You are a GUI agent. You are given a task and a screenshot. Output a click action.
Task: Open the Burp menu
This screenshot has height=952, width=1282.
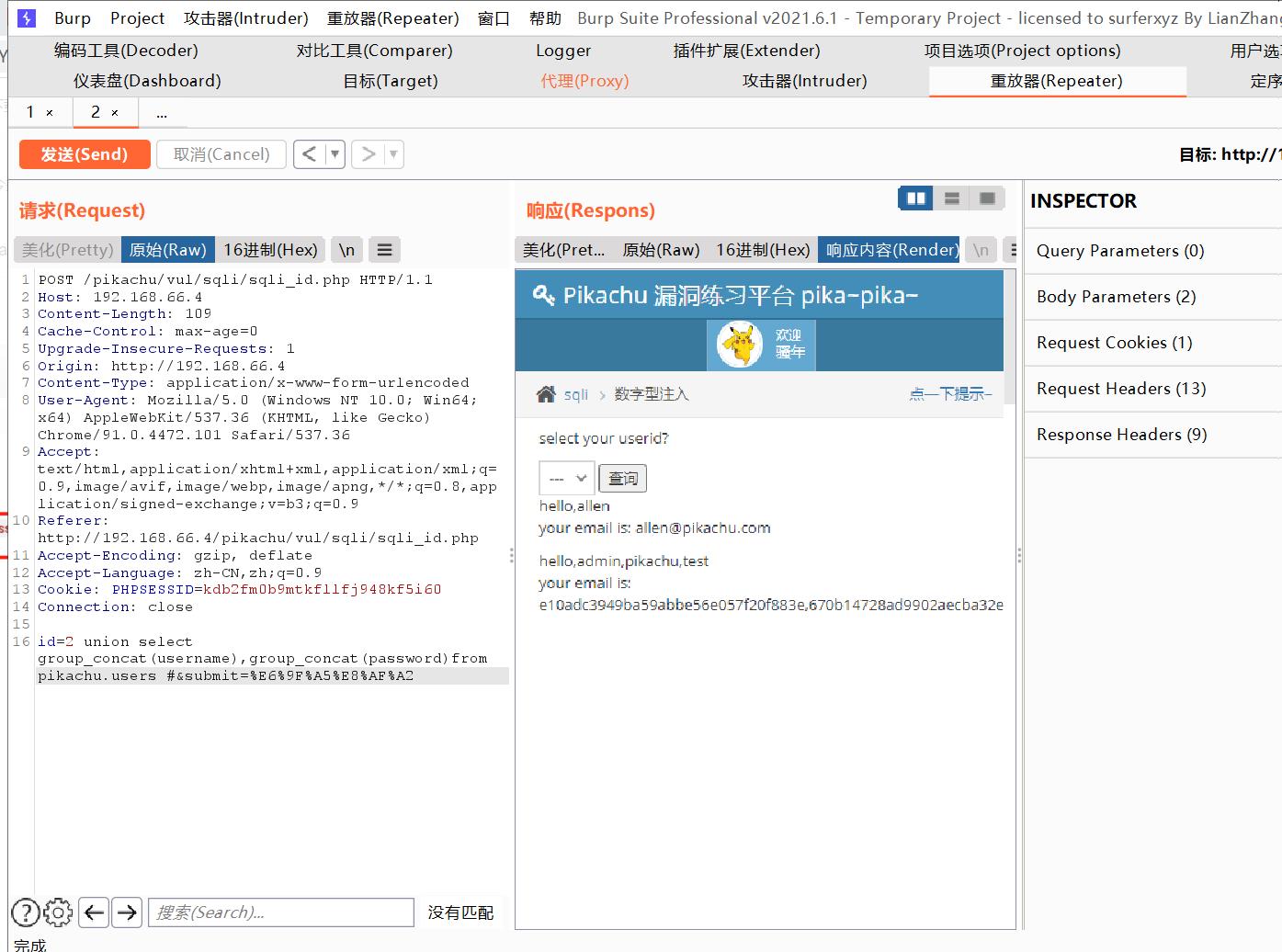pos(73,18)
